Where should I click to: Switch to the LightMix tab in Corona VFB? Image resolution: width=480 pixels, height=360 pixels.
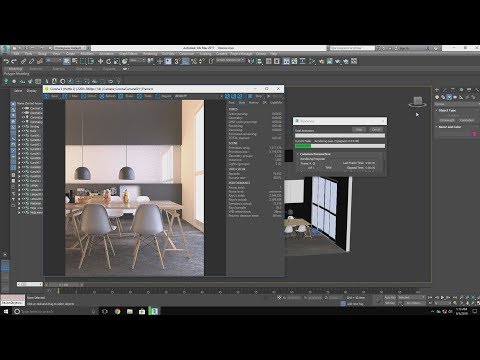coord(276,103)
